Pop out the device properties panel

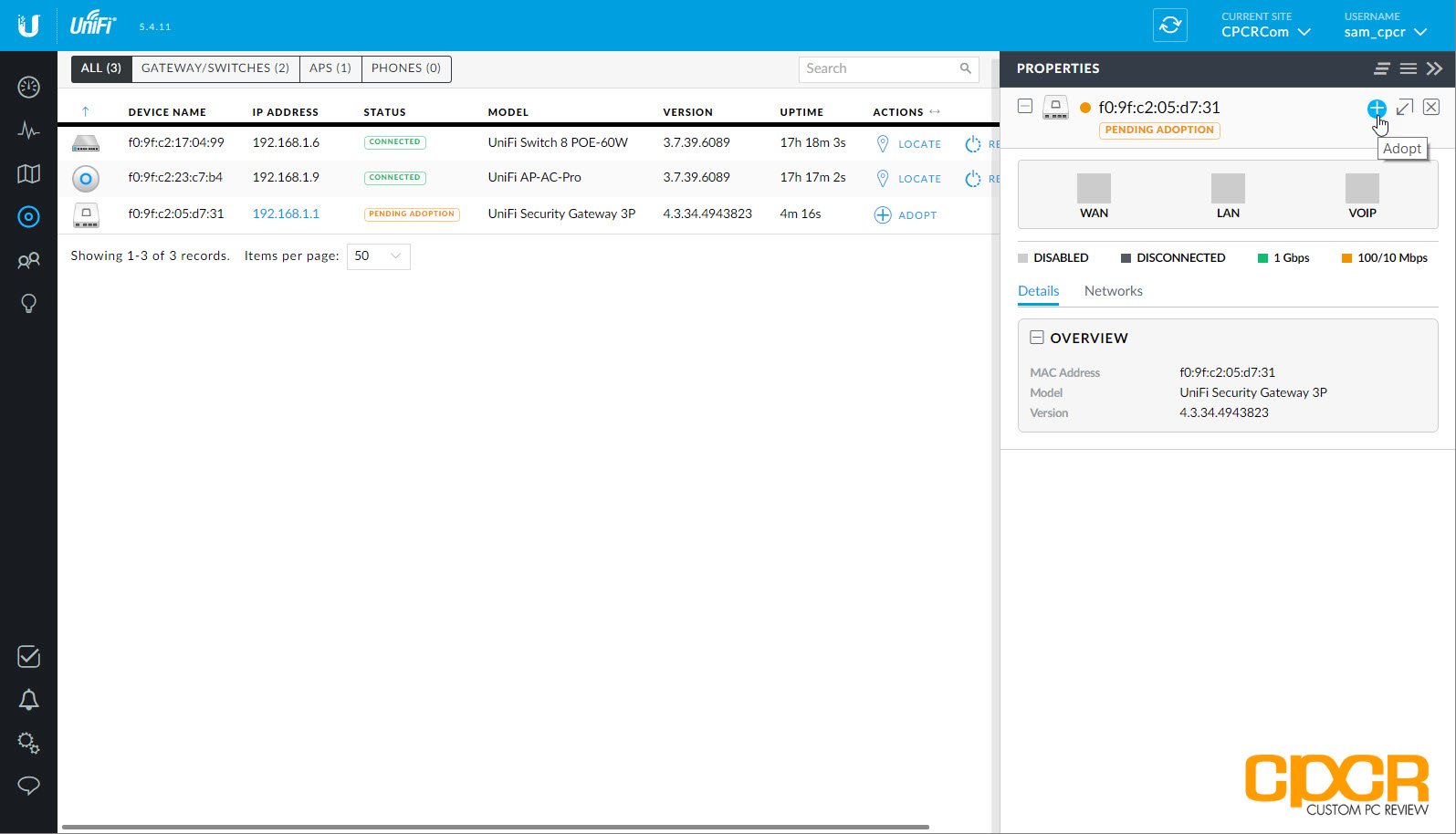(1405, 108)
